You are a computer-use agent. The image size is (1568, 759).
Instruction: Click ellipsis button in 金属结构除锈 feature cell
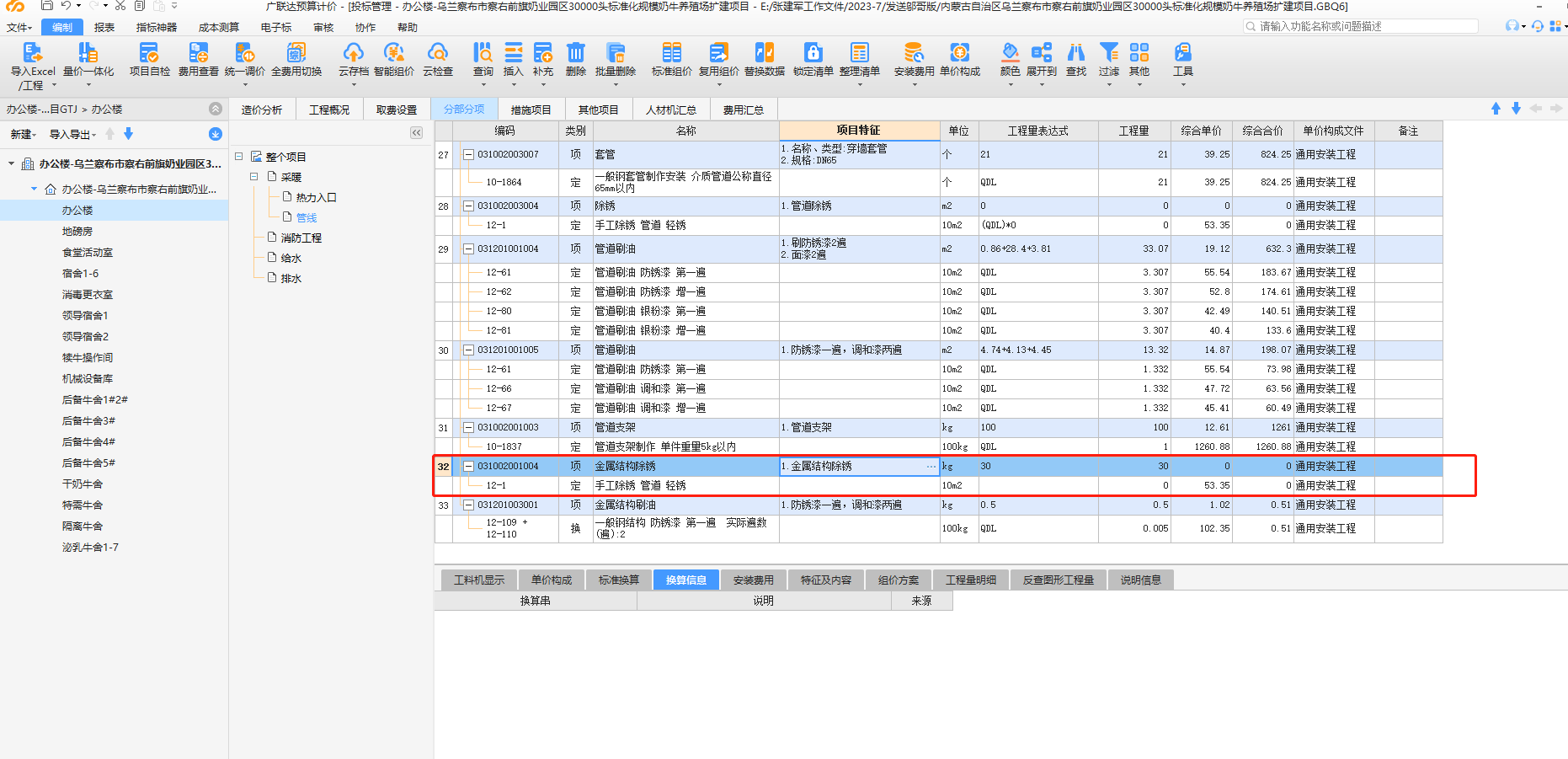click(931, 466)
